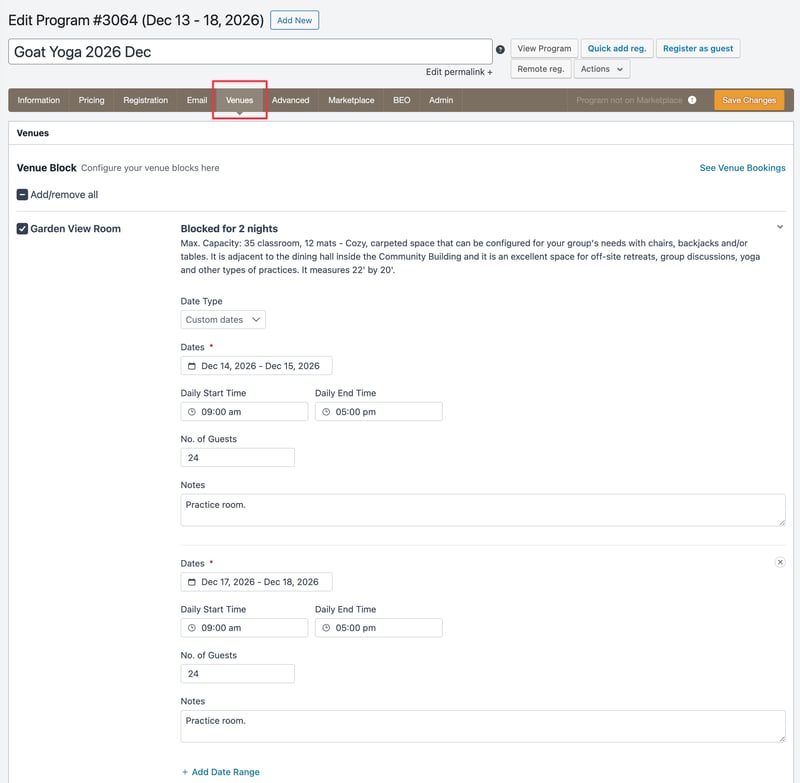Open the Admin tab
Screen dimensions: 800x783
[x=441, y=100]
